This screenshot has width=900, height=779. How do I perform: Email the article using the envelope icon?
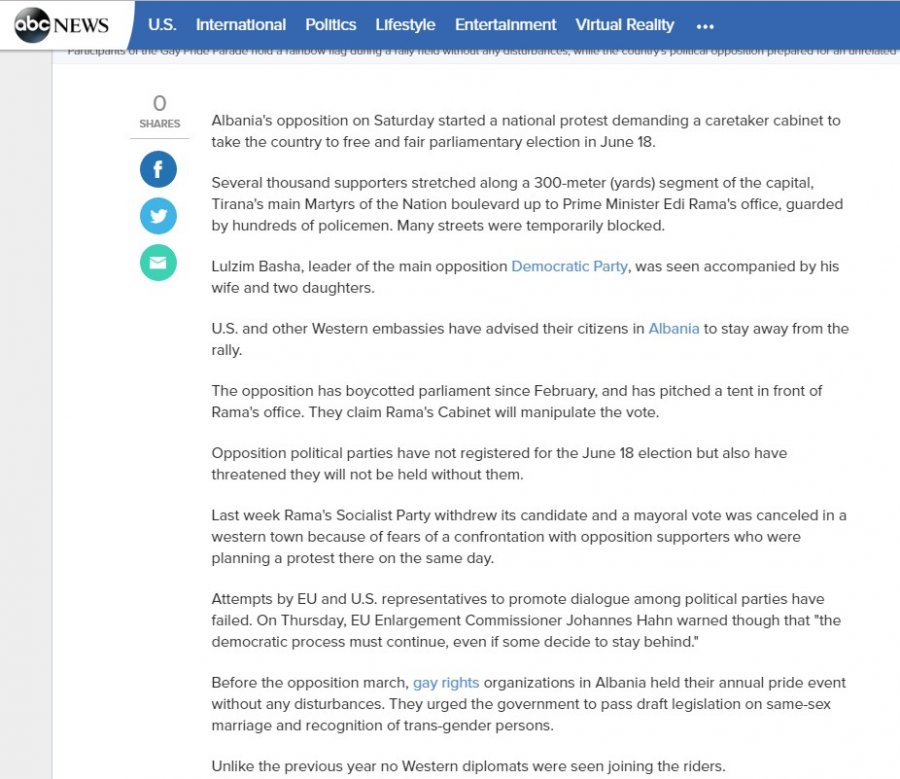(158, 263)
